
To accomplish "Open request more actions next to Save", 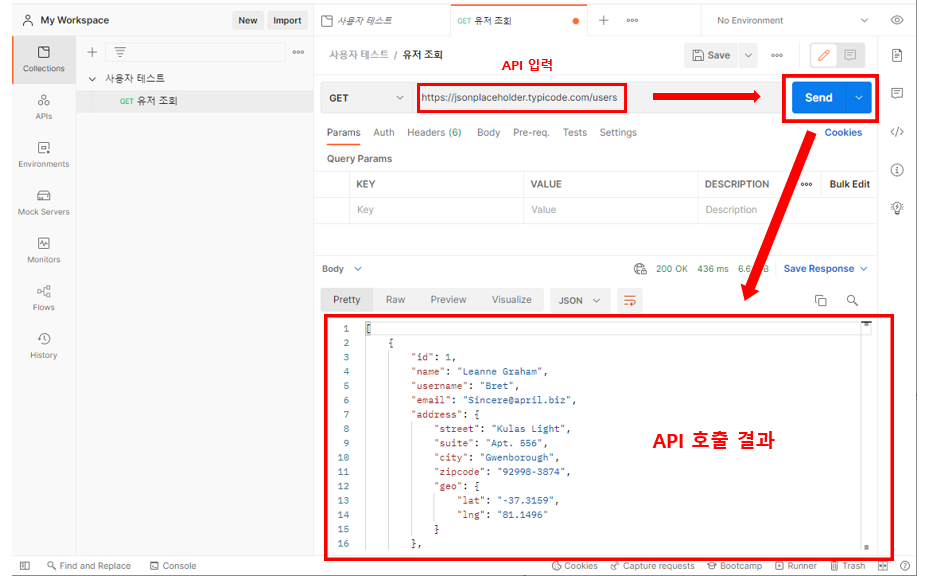I will tap(777, 55).
